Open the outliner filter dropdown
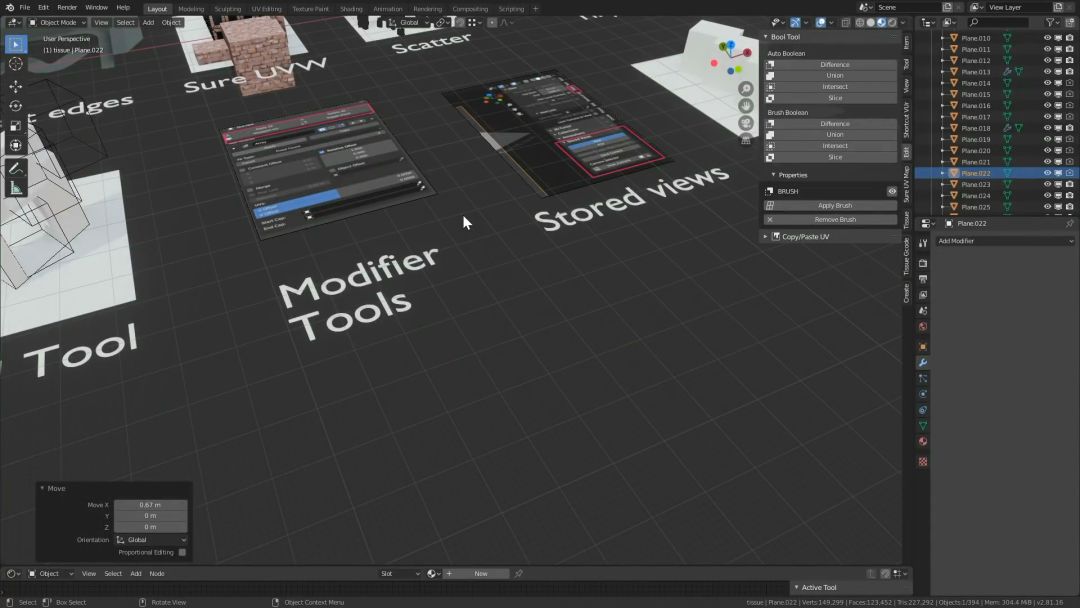Viewport: 1080px width, 608px height. point(1052,23)
